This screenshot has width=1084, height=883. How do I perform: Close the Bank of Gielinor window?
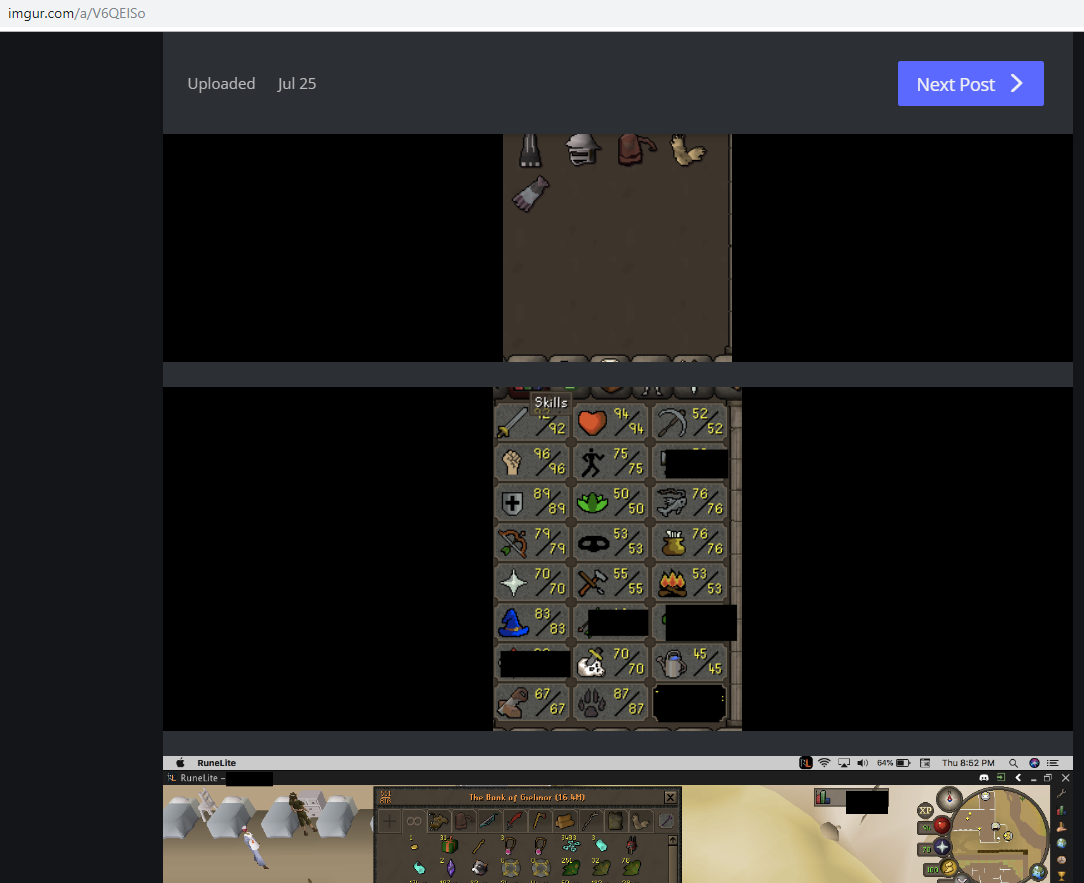coord(670,797)
